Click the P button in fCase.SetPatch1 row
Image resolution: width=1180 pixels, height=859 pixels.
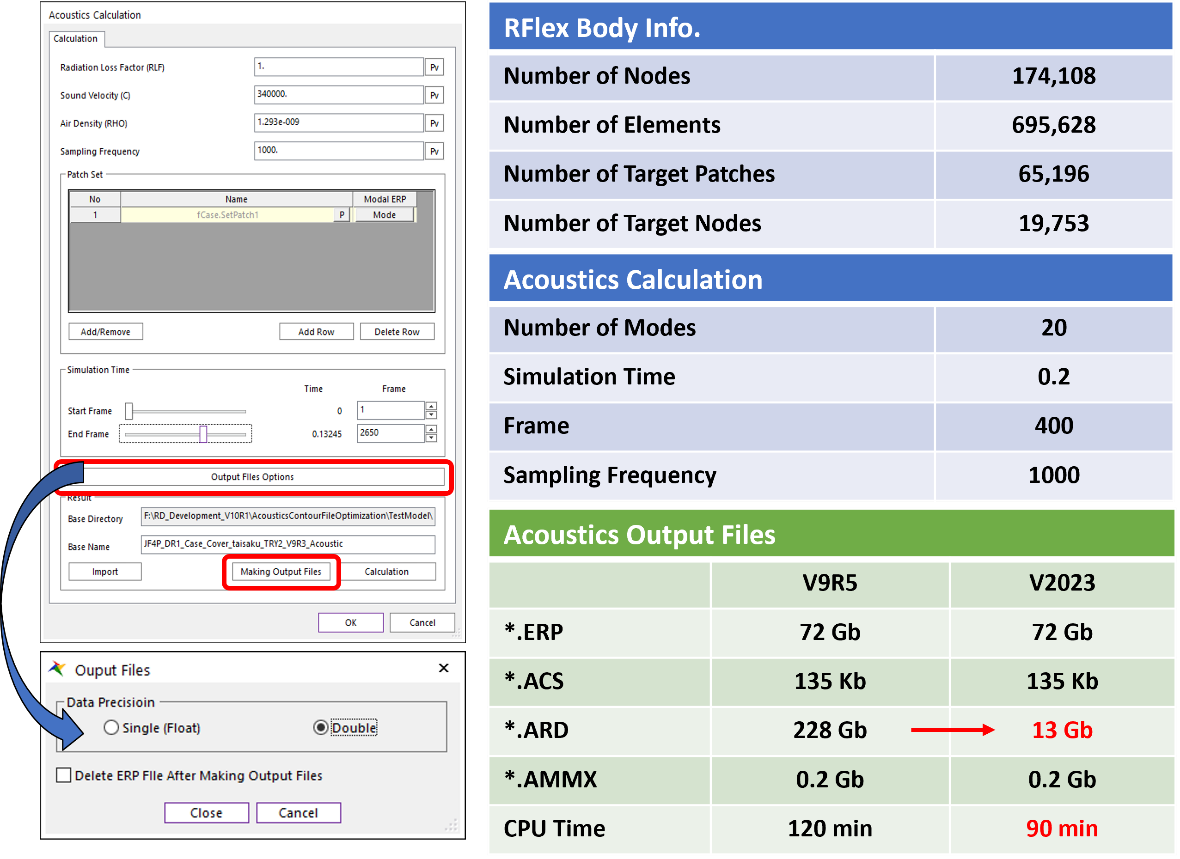click(x=342, y=215)
